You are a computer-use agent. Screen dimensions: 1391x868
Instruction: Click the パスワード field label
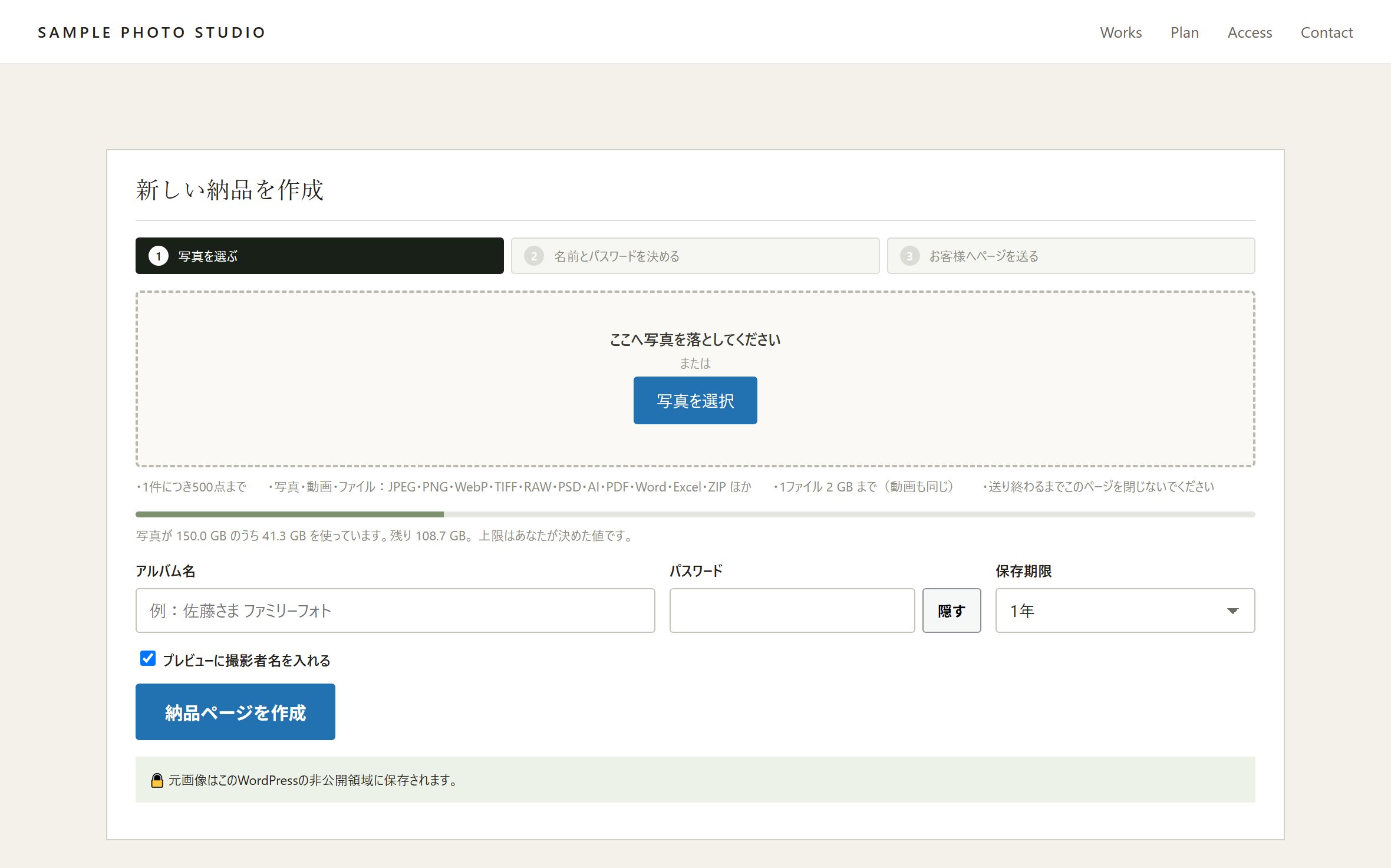[x=696, y=571]
